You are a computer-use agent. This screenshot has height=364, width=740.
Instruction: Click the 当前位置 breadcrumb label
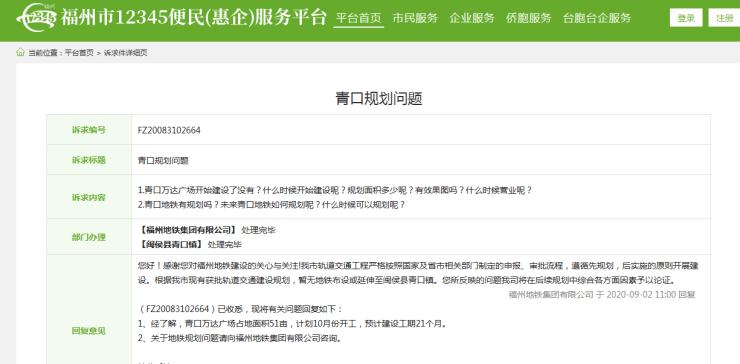(x=45, y=53)
